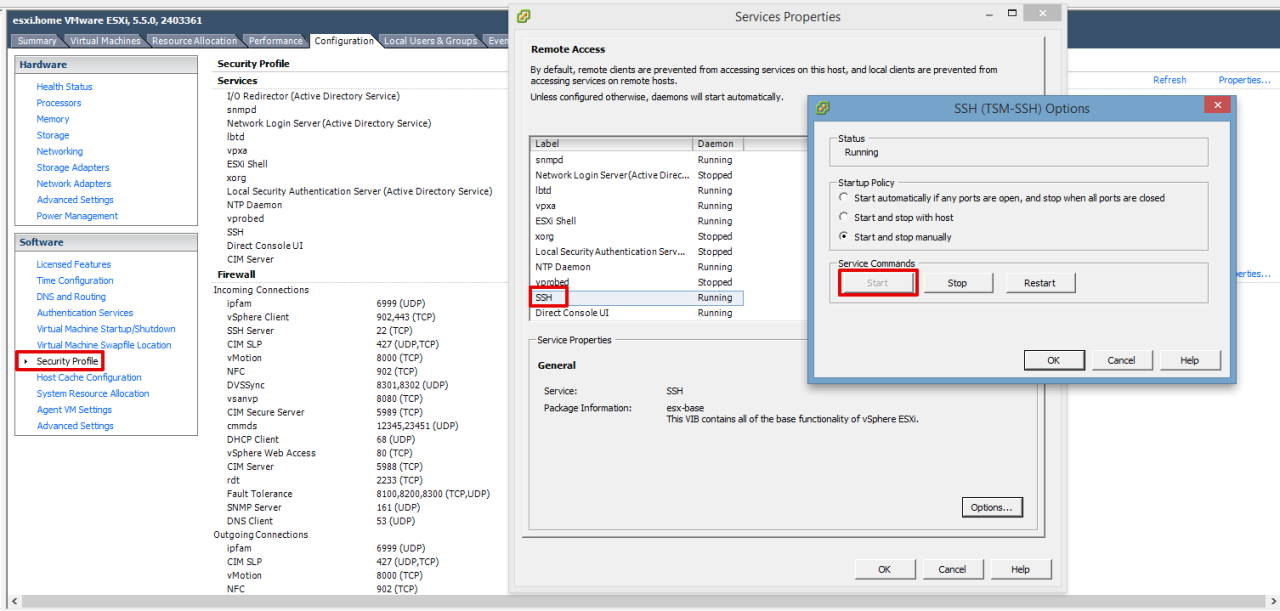
Task: Open Options... in Services Properties
Action: click(992, 507)
